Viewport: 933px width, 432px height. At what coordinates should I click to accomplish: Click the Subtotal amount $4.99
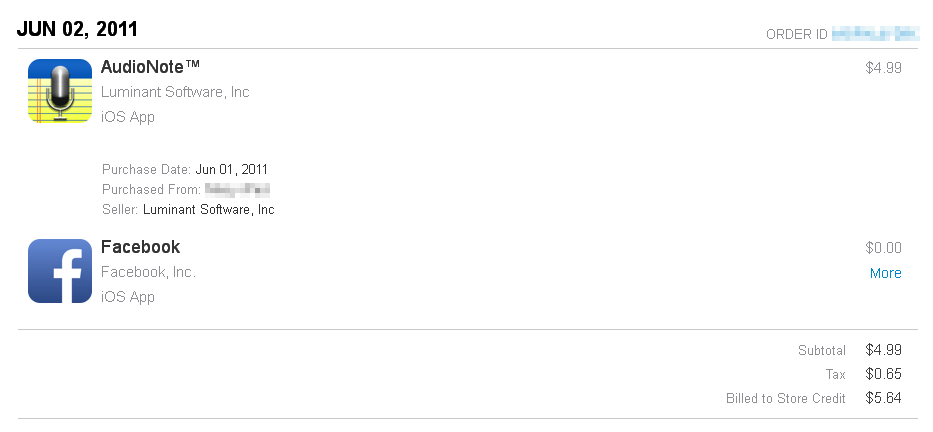pos(884,350)
